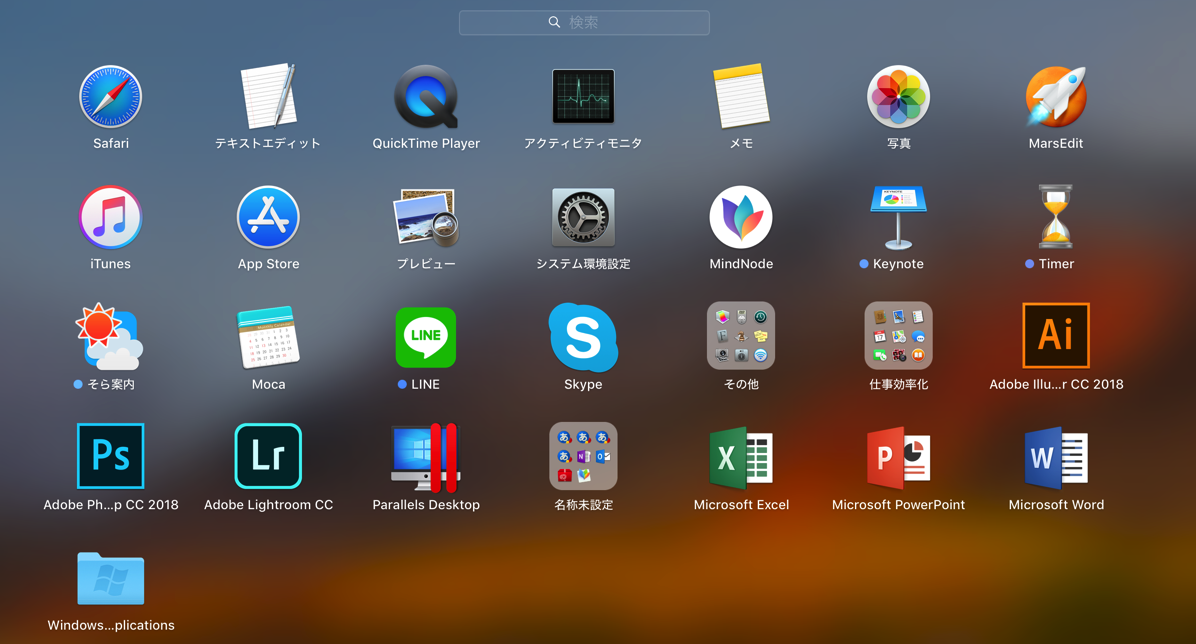Launch Adobe Lightroom CC
This screenshot has height=644, width=1196.
pyautogui.click(x=268, y=456)
